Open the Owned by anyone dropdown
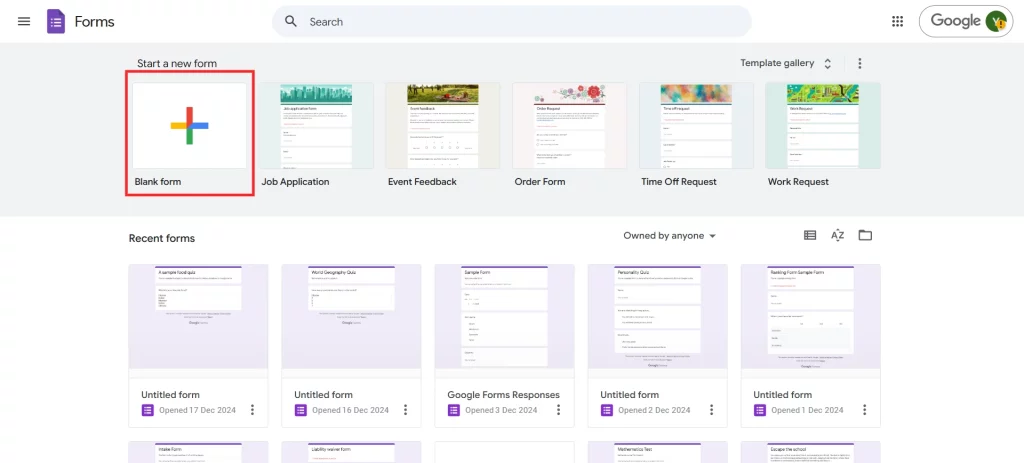This screenshot has width=1024, height=463. (669, 236)
